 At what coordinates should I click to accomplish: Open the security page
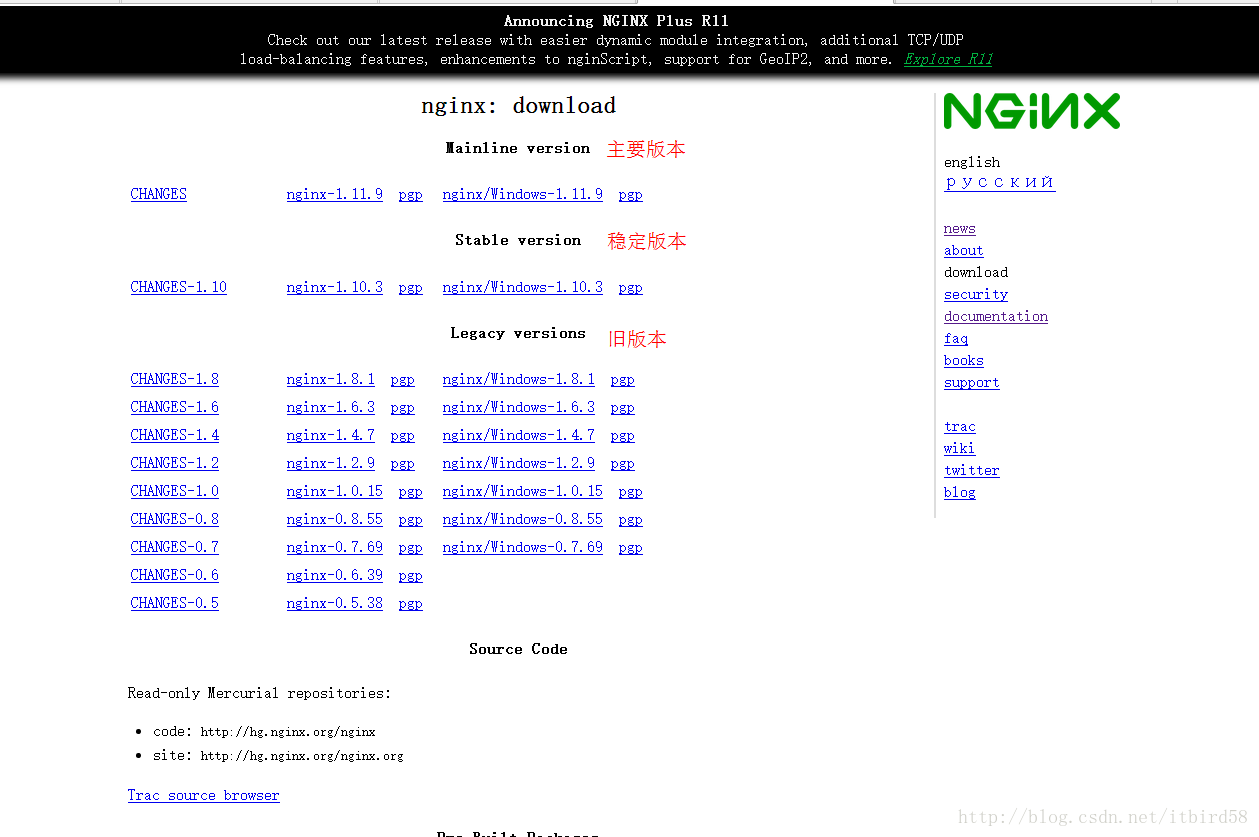click(975, 294)
